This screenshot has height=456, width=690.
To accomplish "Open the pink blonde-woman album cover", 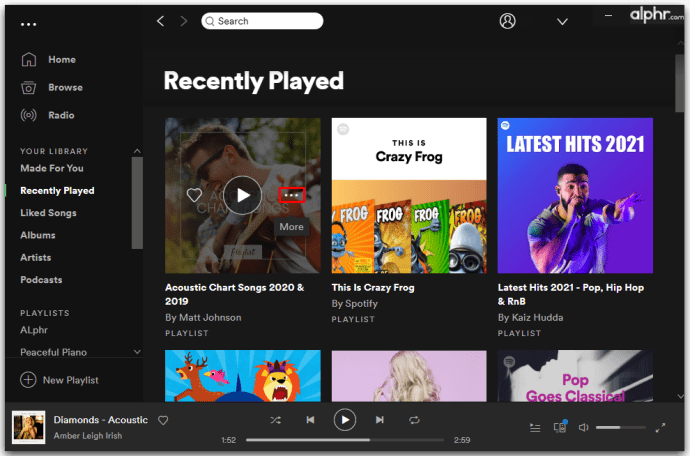I will [x=409, y=376].
